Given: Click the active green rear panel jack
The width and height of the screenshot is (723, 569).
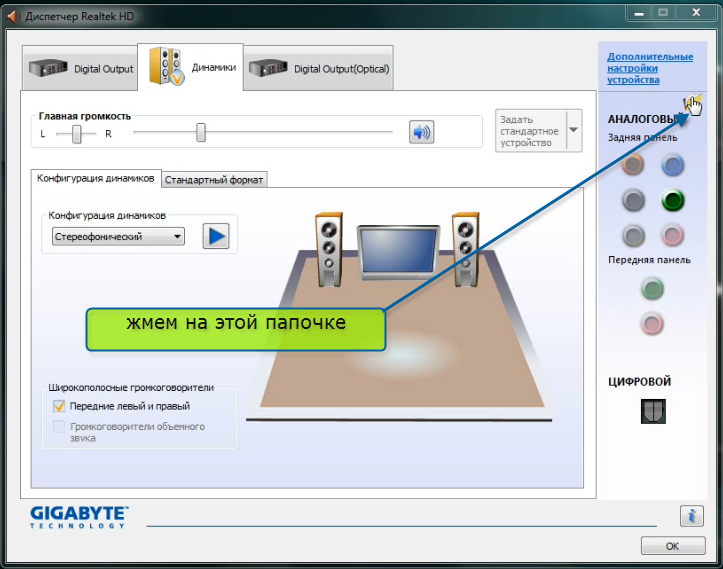Looking at the screenshot, I should (x=673, y=200).
